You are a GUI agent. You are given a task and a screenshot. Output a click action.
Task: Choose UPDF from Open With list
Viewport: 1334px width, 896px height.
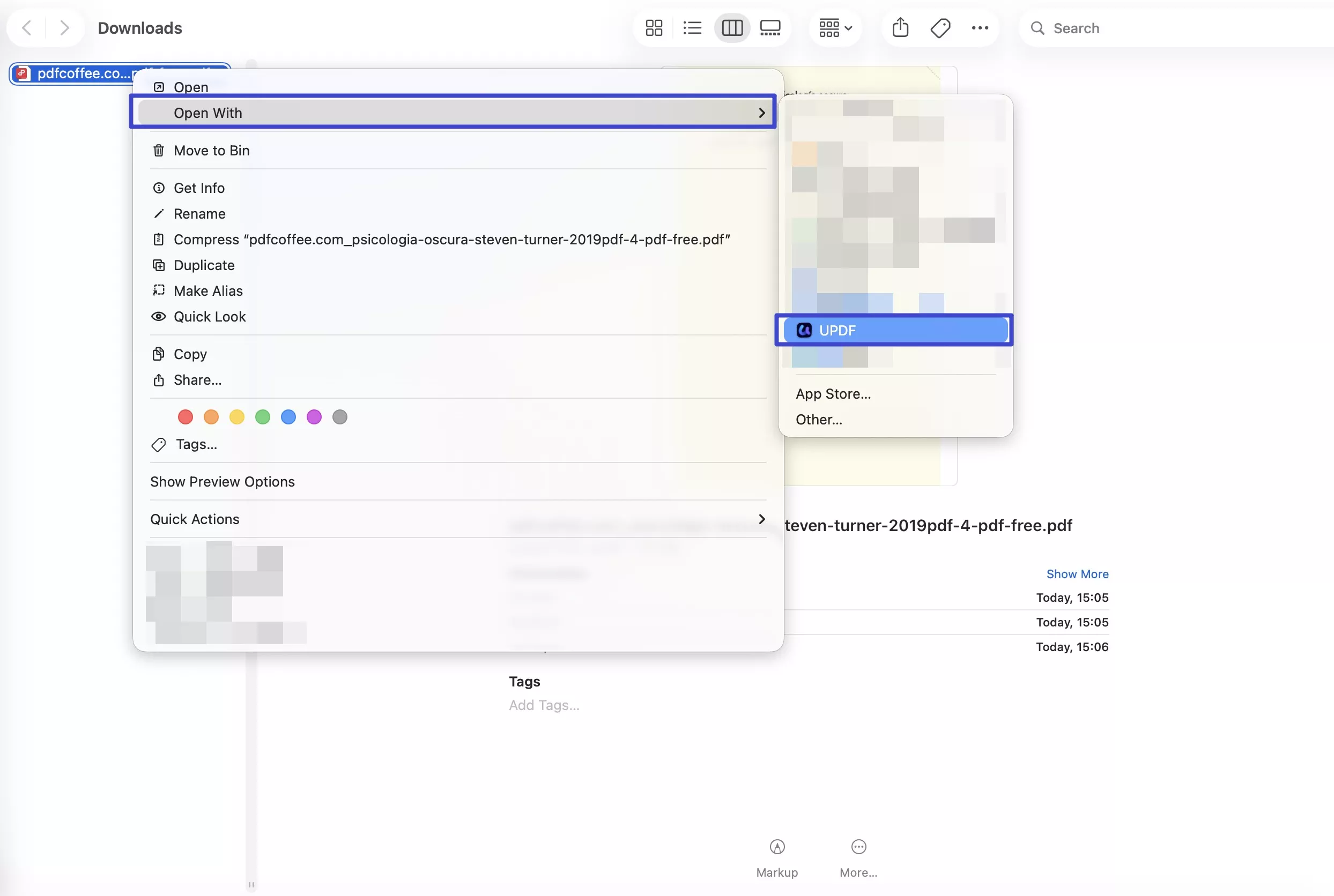pos(894,330)
